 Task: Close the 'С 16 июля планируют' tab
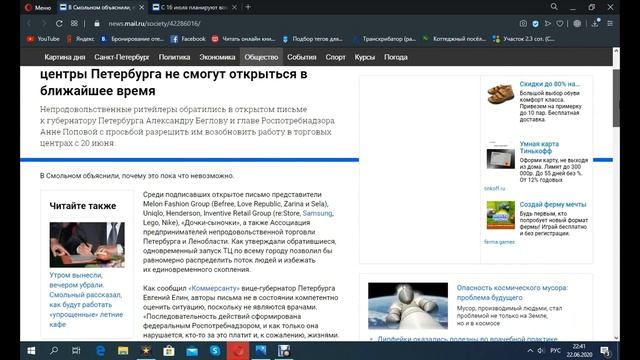(234, 7)
